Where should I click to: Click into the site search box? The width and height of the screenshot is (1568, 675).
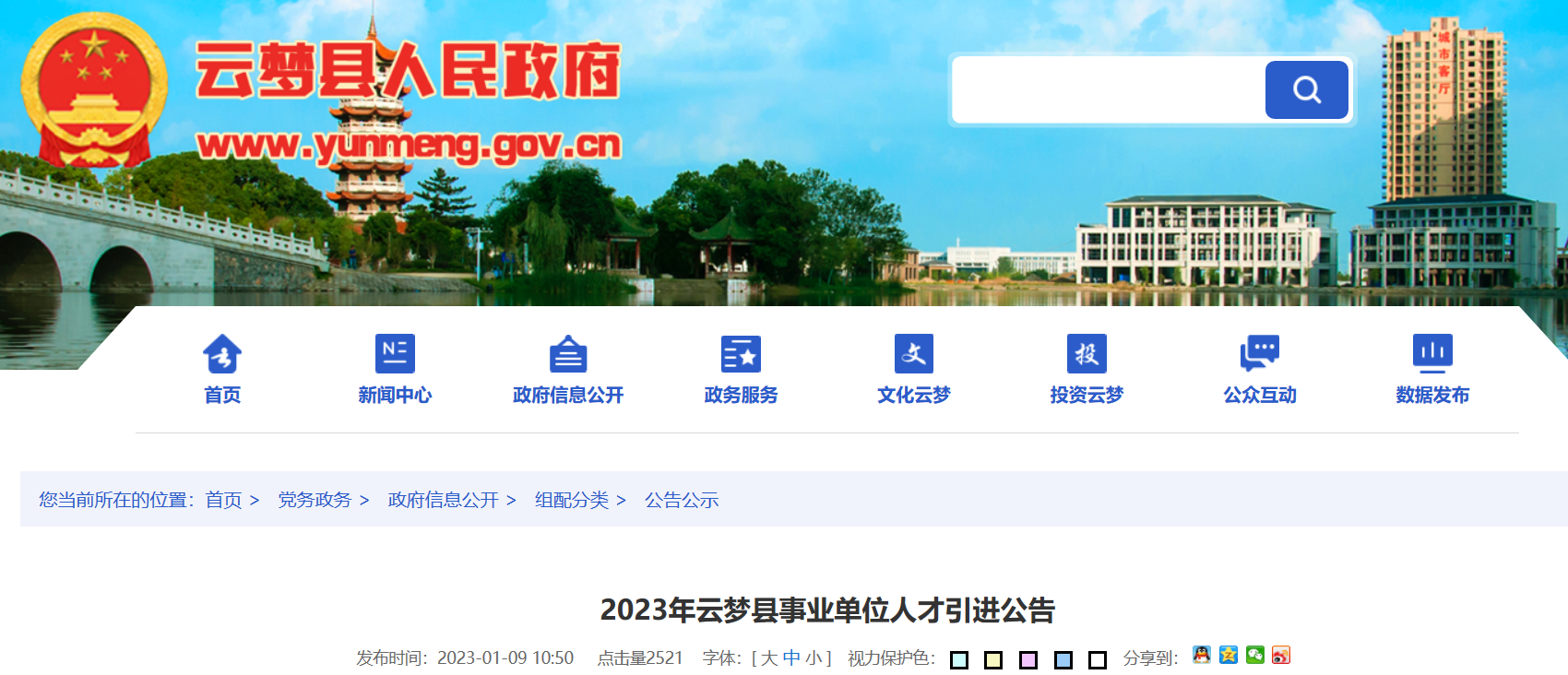[1109, 89]
